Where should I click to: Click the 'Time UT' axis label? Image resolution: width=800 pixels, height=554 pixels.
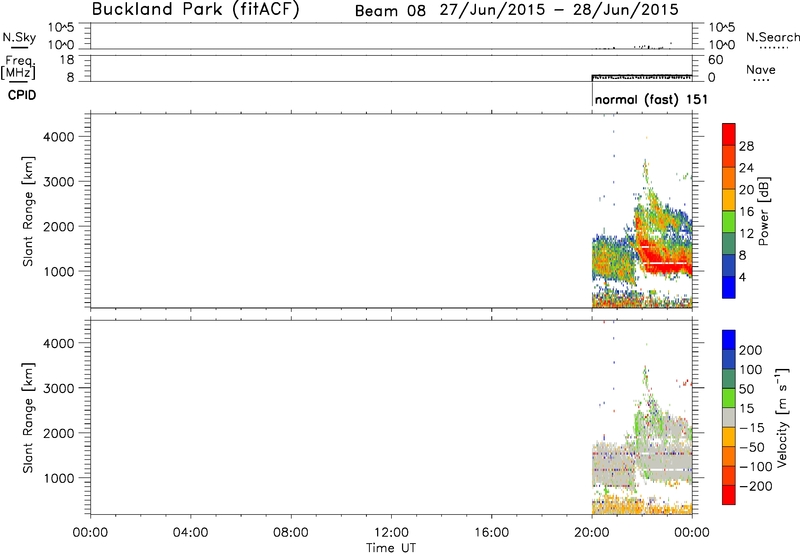click(391, 548)
